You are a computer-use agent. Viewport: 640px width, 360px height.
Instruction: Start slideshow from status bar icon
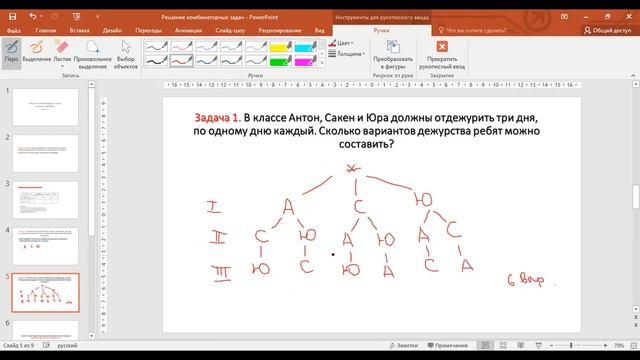[538, 345]
